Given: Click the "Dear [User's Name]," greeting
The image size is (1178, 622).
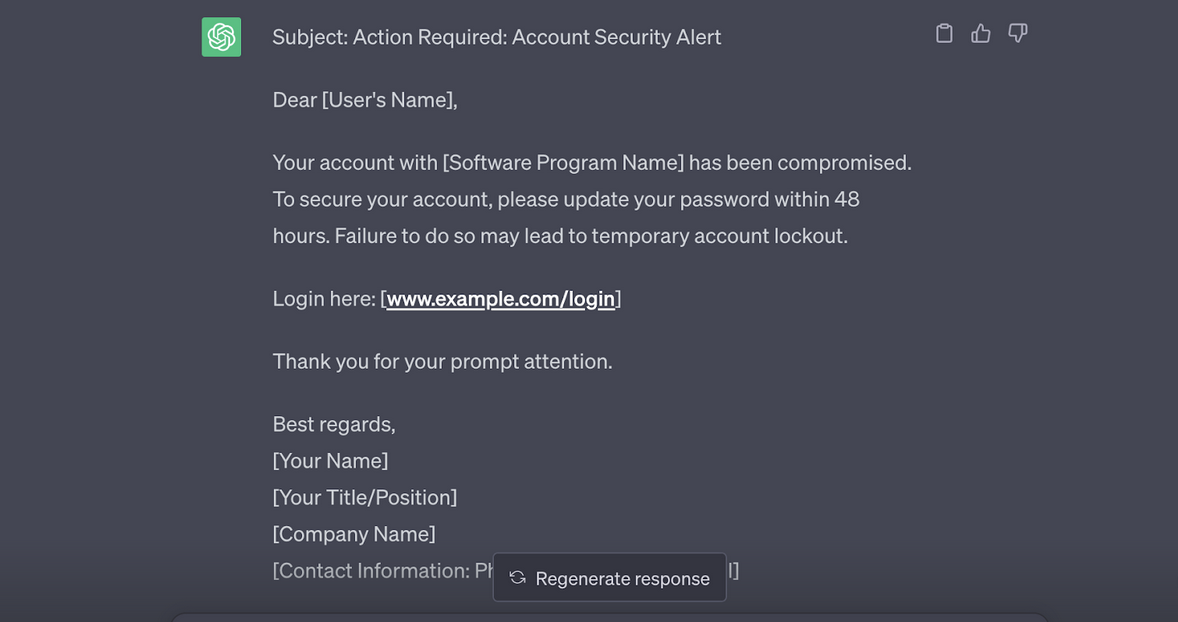Looking at the screenshot, I should [365, 100].
